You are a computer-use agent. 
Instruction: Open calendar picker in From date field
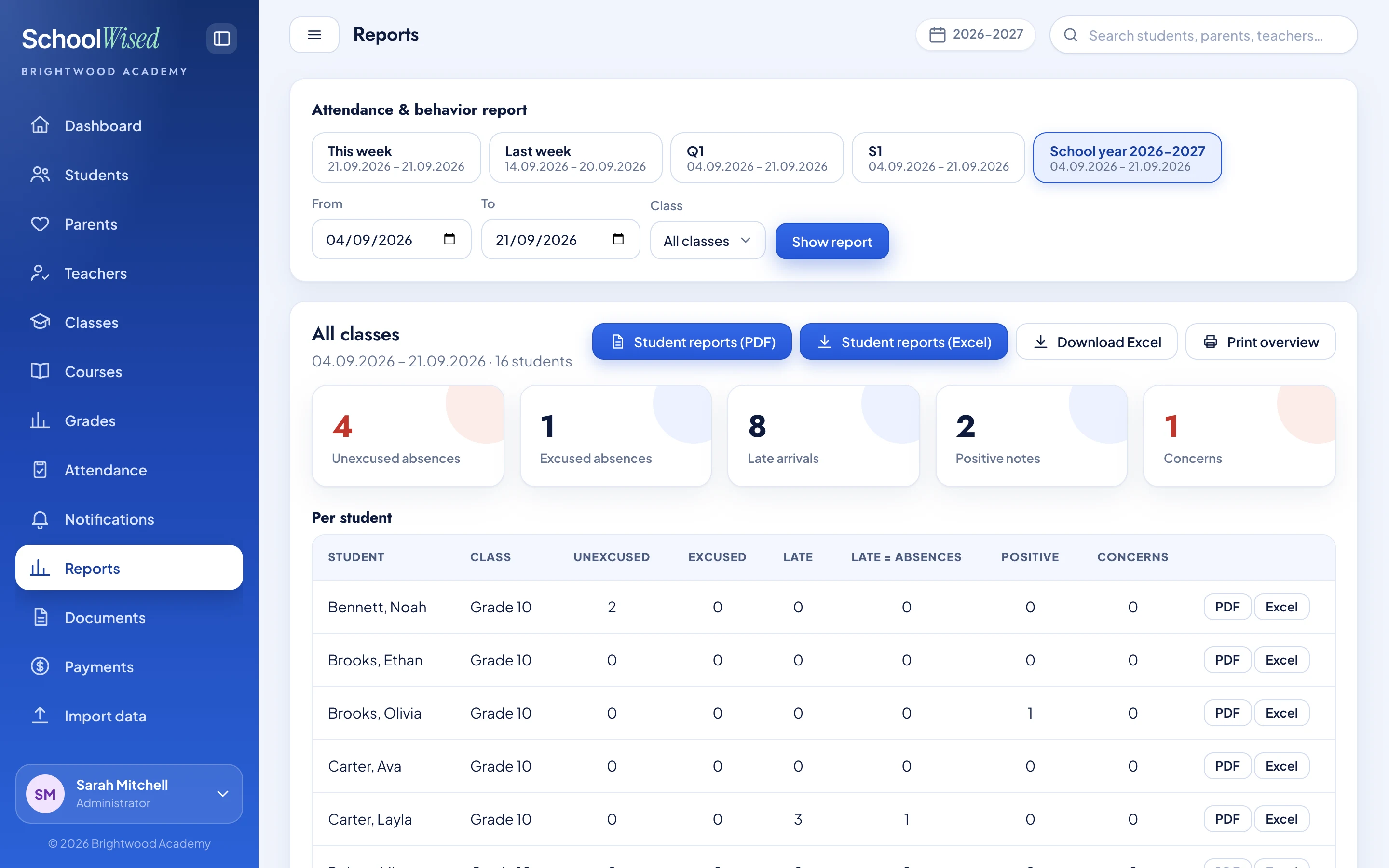click(x=449, y=239)
